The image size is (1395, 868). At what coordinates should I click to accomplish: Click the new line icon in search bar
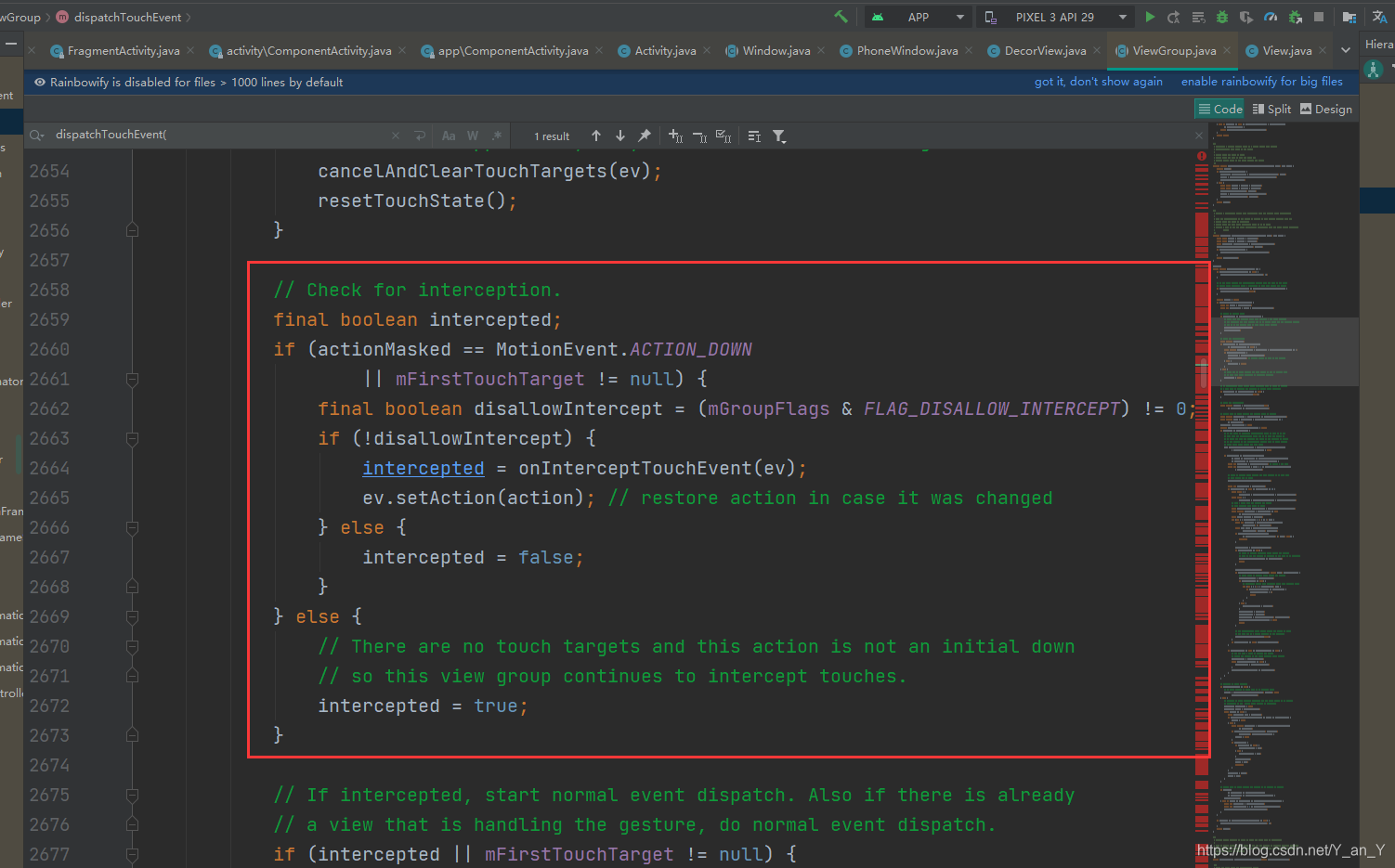[x=420, y=136]
